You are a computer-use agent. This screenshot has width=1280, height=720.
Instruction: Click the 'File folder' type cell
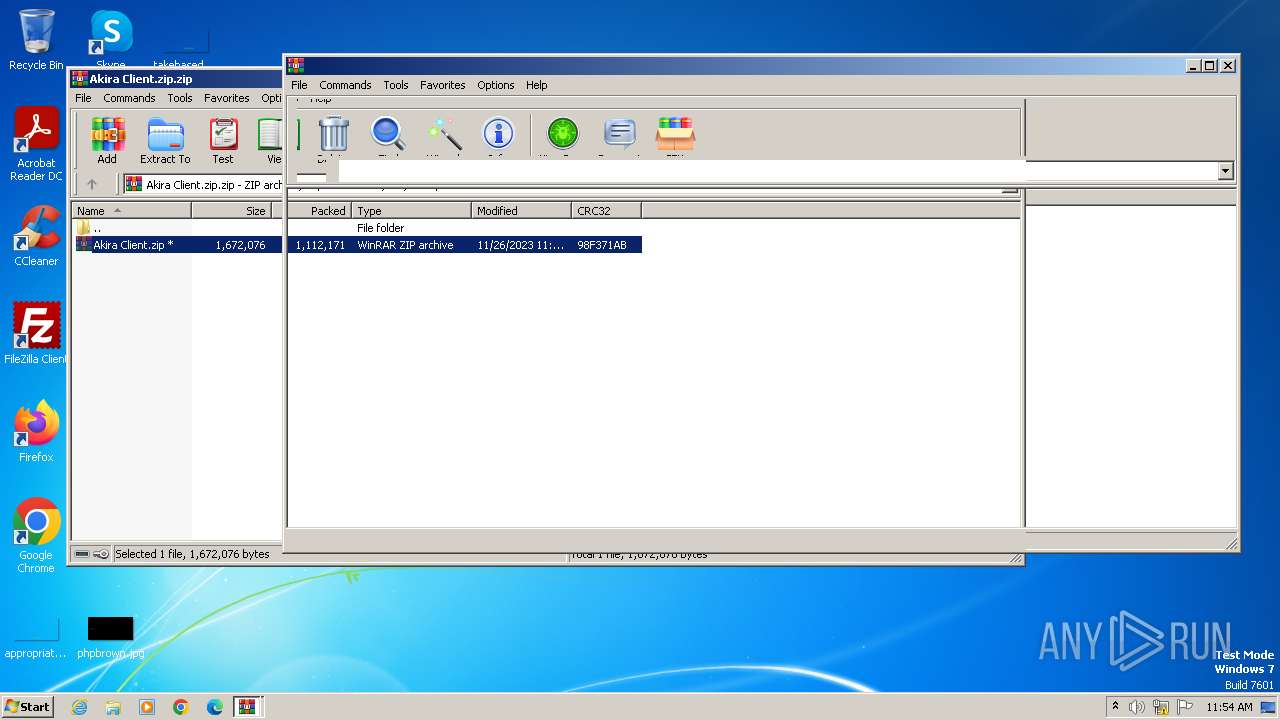pyautogui.click(x=381, y=228)
